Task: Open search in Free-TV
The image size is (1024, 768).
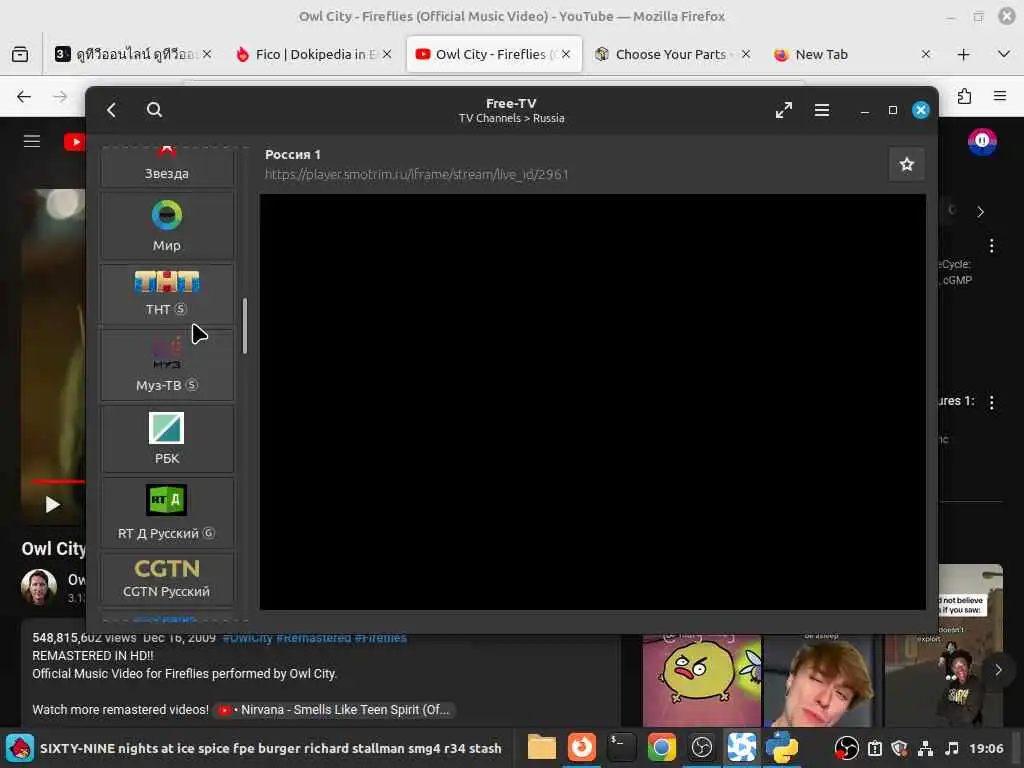Action: (x=154, y=110)
